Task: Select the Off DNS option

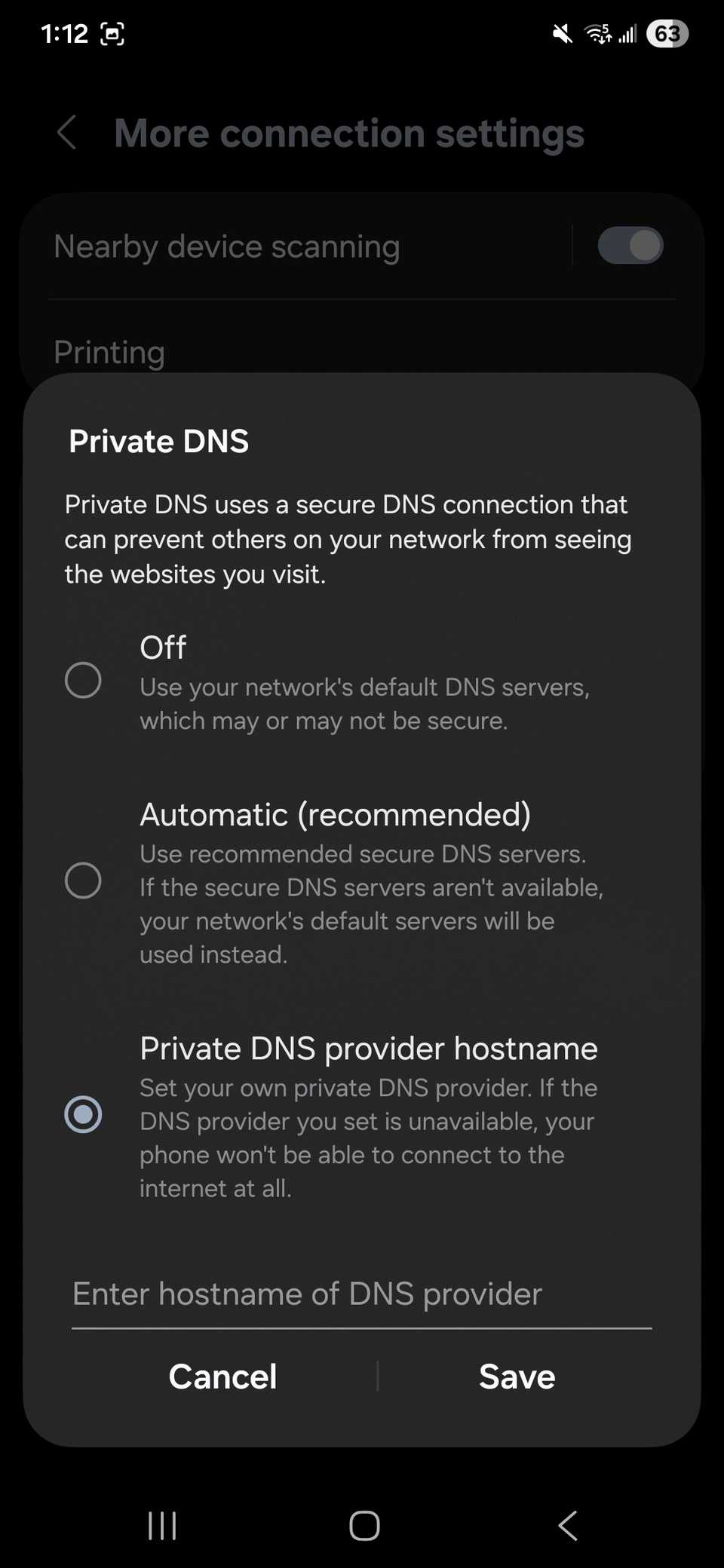Action: (84, 679)
